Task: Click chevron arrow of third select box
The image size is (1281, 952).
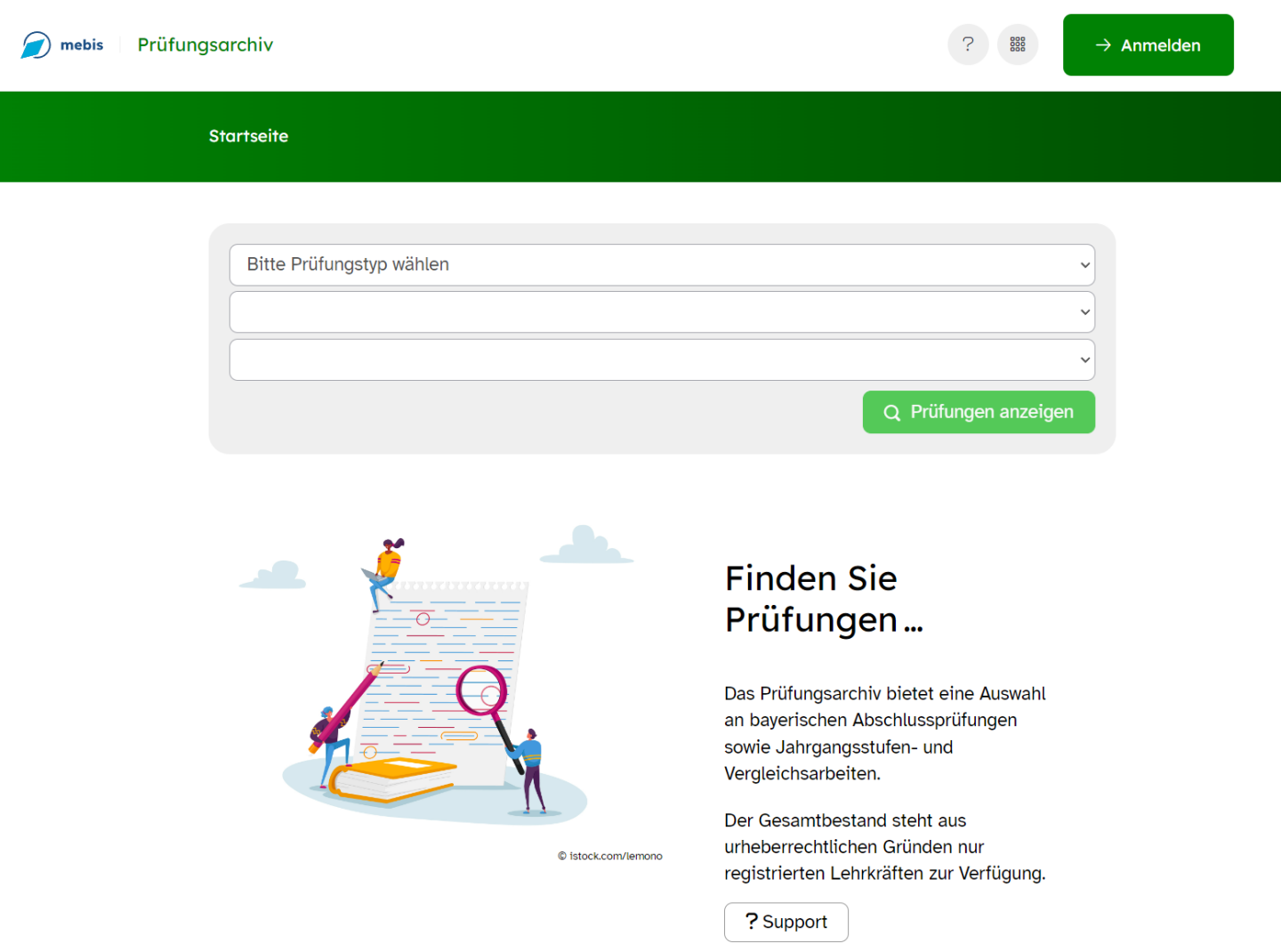Action: tap(1084, 359)
